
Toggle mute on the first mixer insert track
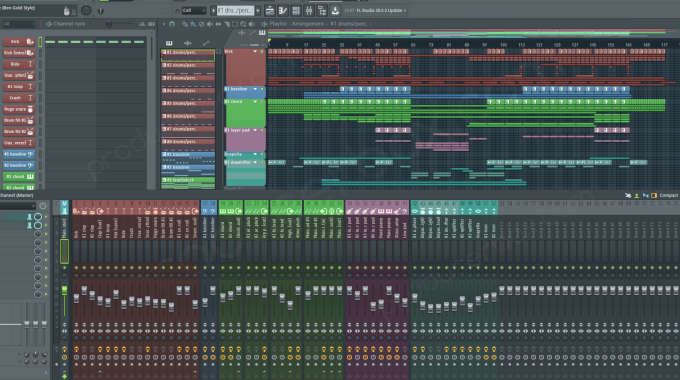76,268
